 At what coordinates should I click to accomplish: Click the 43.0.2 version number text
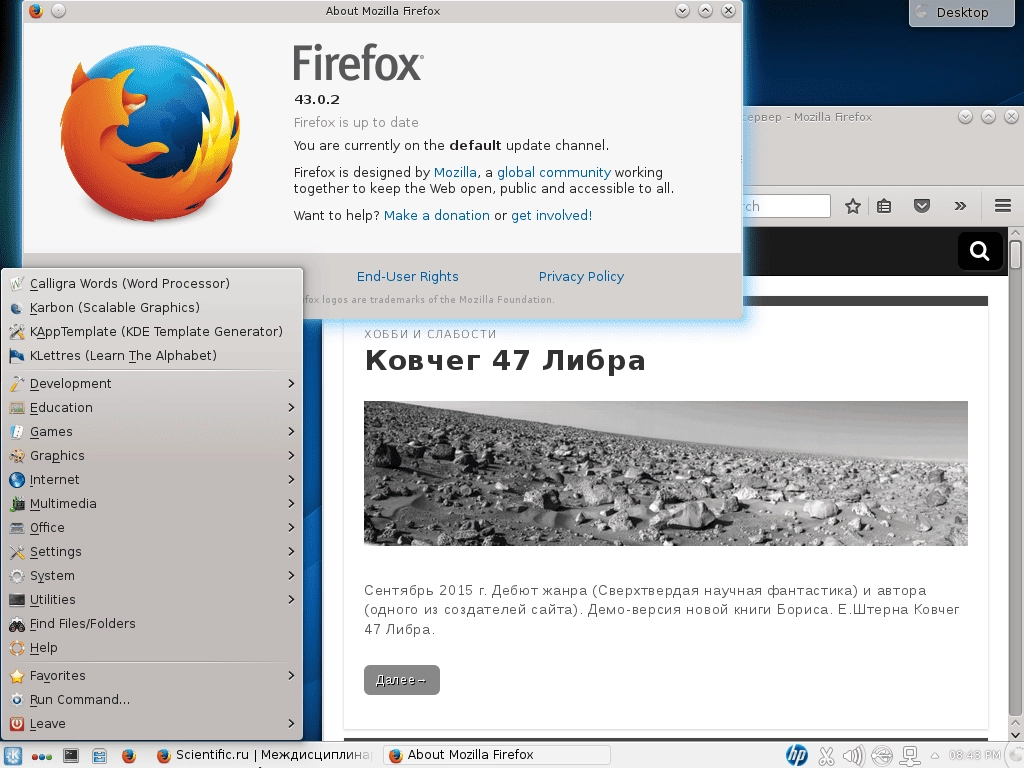point(317,99)
